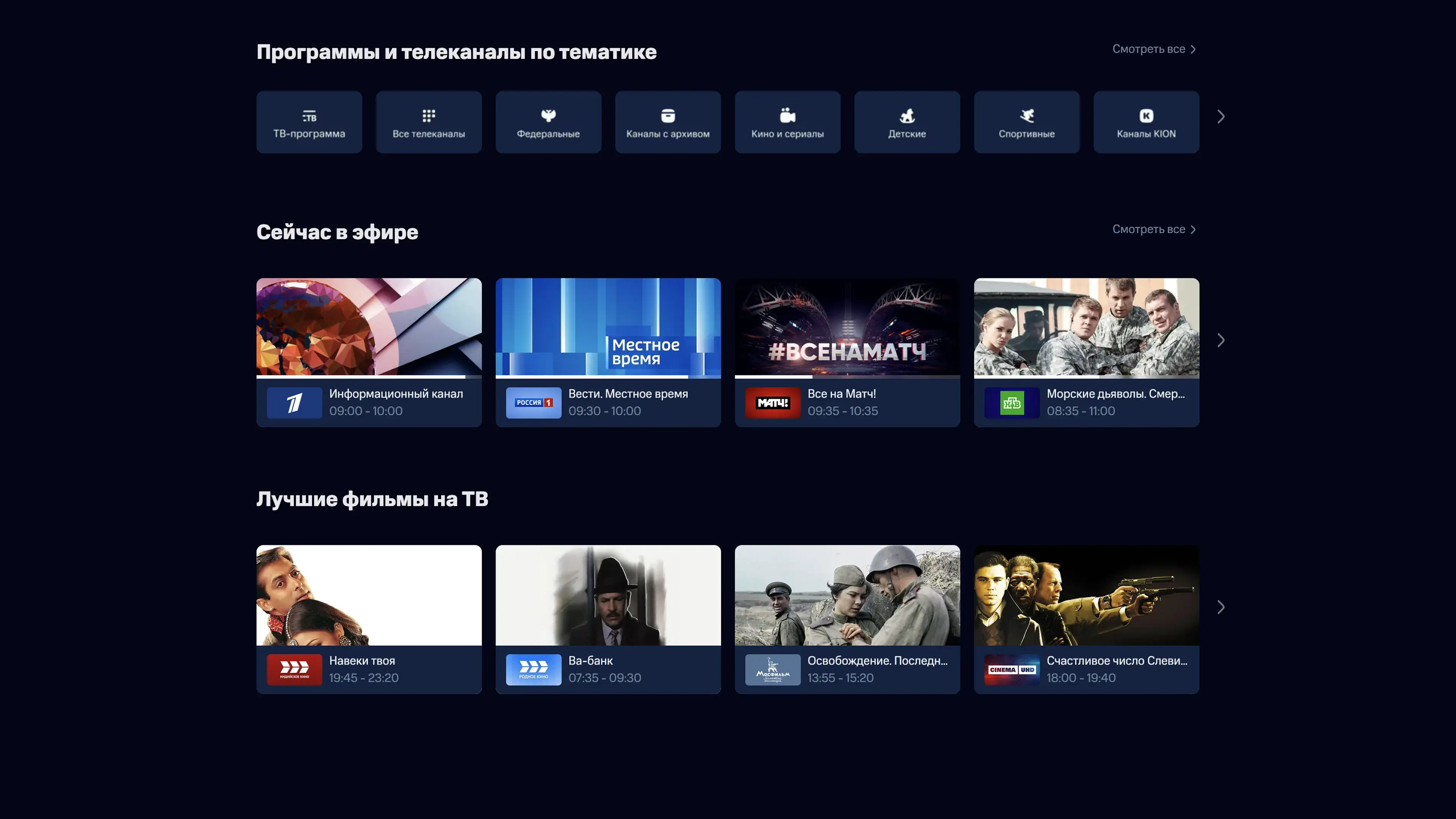The image size is (1456, 819).
Task: Click progress bar on Информационный канал card
Action: (362, 377)
